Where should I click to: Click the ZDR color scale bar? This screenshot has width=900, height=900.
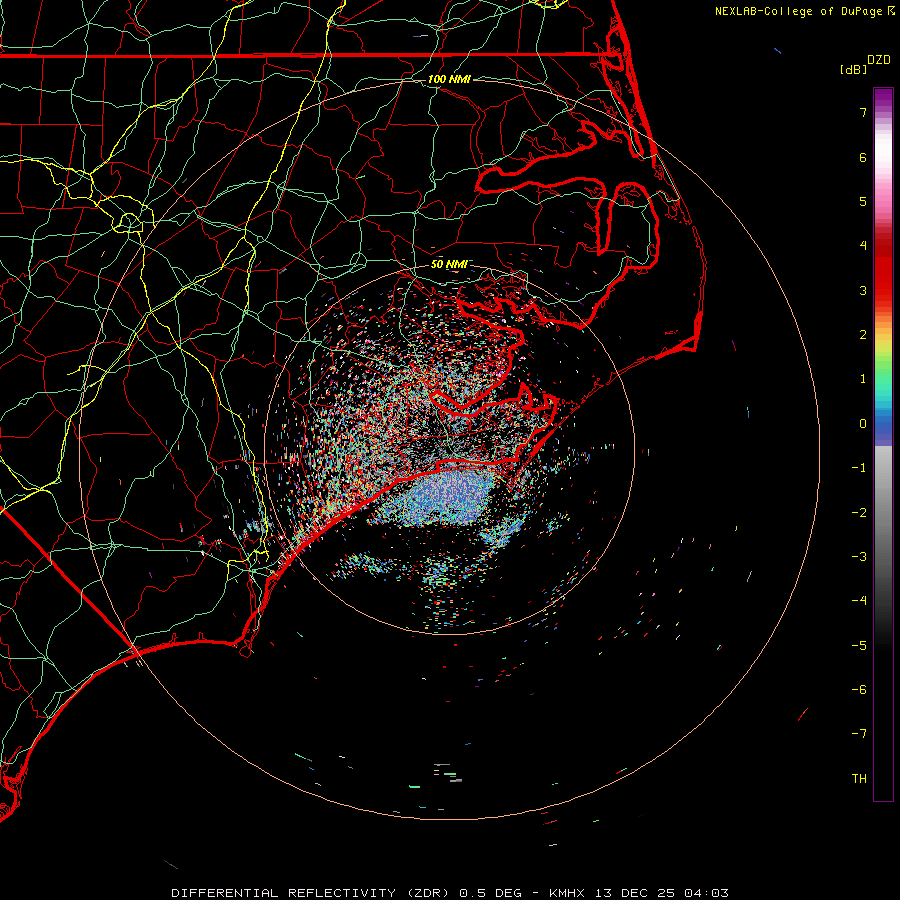(883, 444)
